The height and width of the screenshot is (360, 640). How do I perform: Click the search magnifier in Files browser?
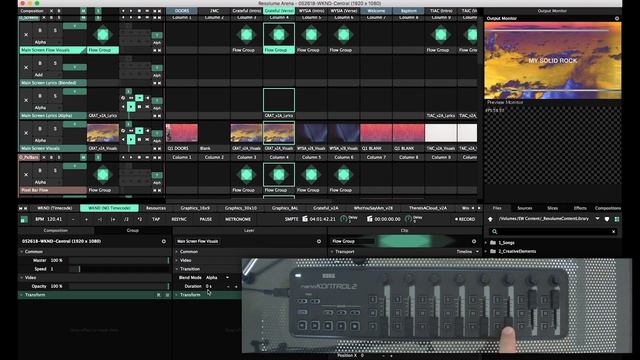(494, 231)
